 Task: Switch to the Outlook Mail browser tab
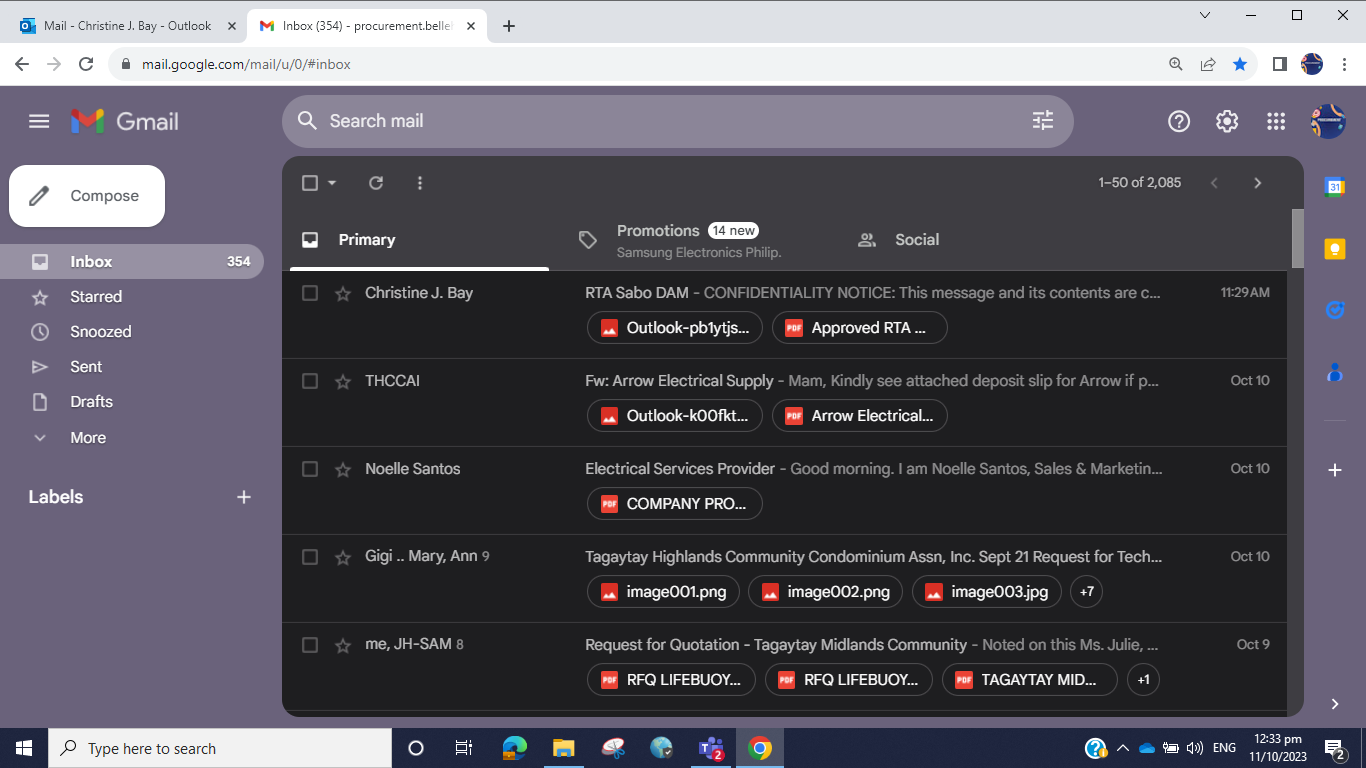point(127,26)
